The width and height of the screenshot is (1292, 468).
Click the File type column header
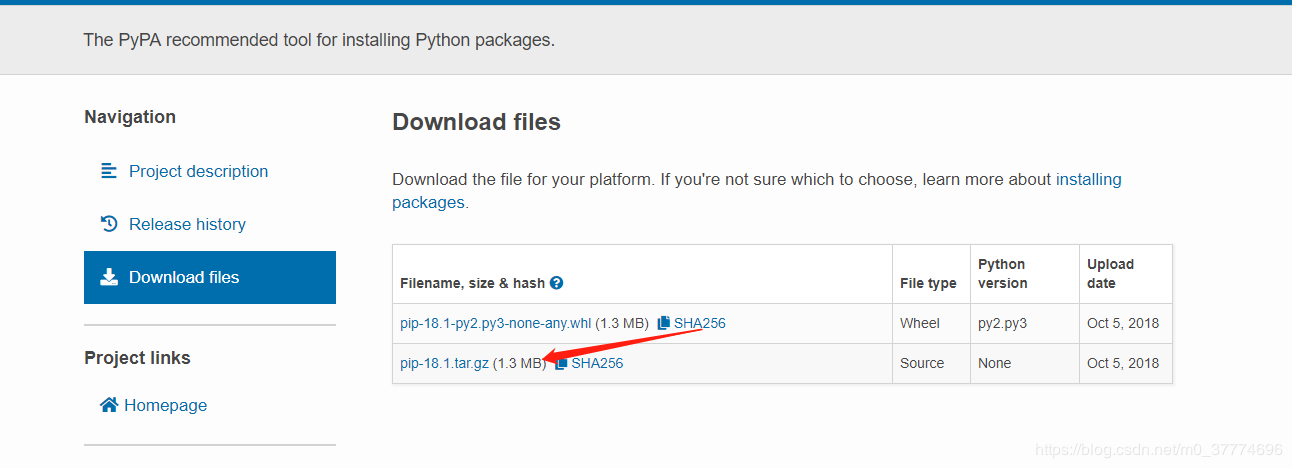click(x=928, y=283)
